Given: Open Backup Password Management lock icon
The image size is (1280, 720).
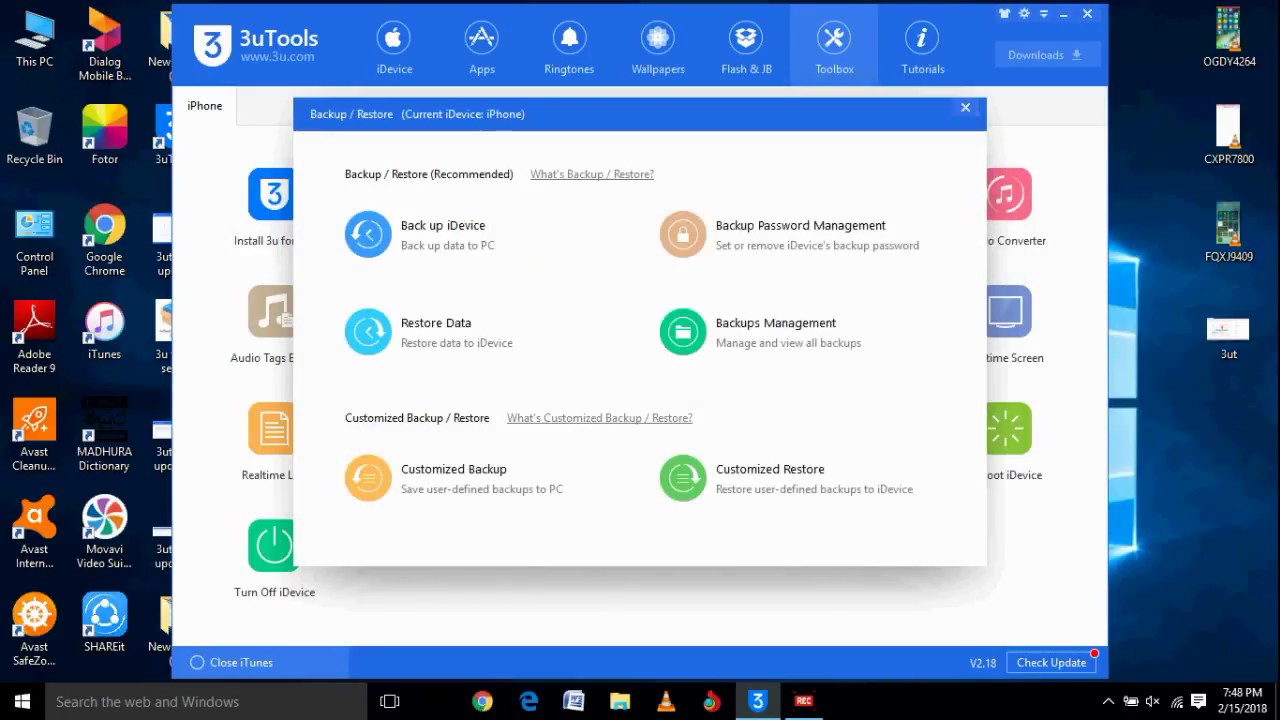Looking at the screenshot, I should 683,234.
